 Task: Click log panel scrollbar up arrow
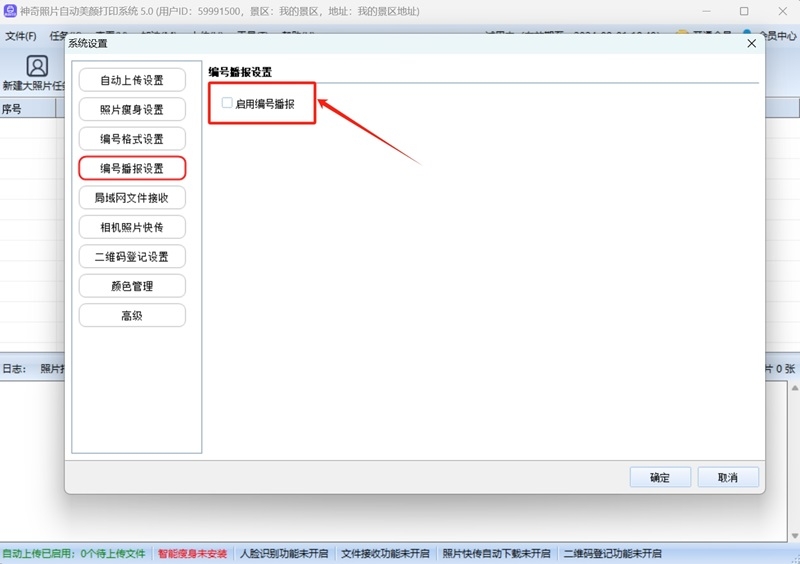[x=795, y=388]
